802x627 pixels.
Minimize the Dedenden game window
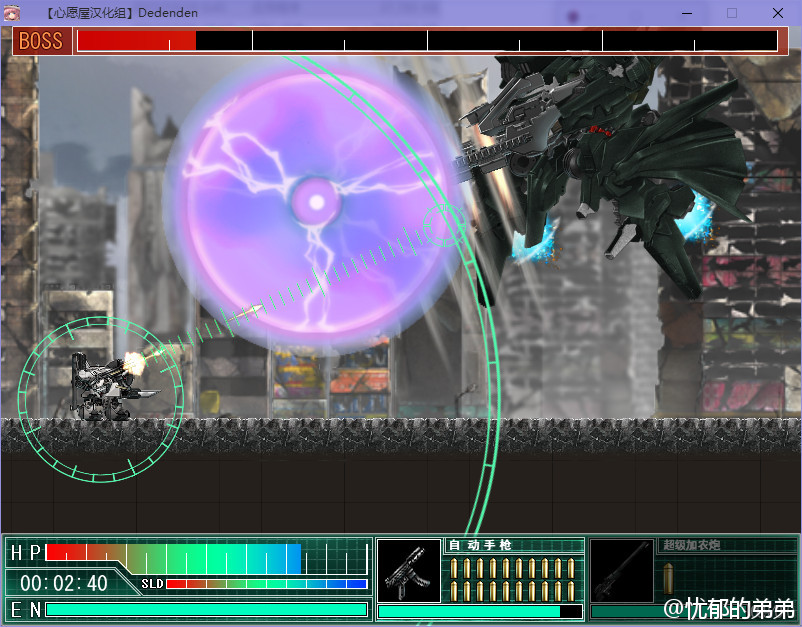[687, 13]
